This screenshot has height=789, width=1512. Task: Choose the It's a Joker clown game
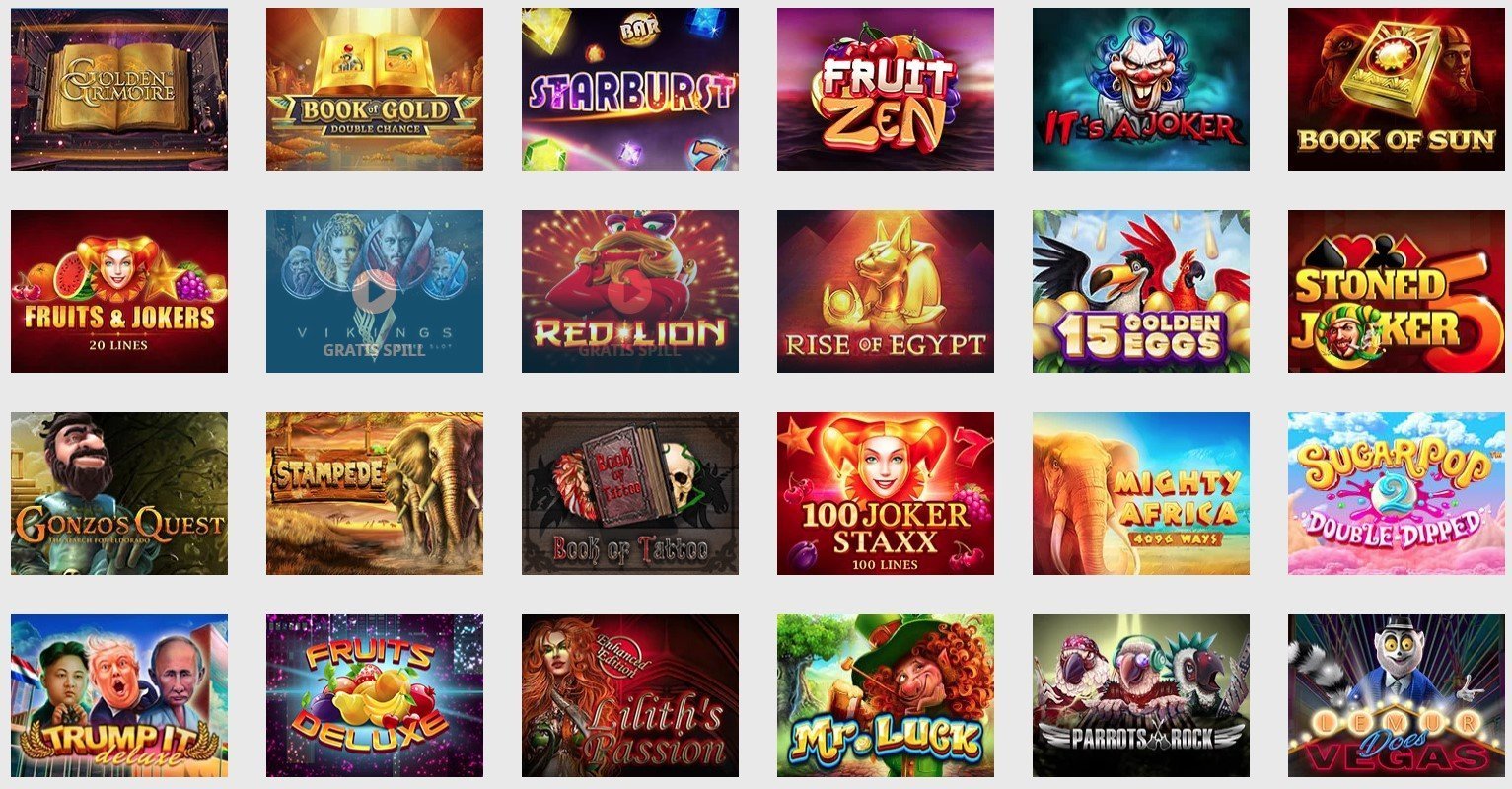(1141, 89)
